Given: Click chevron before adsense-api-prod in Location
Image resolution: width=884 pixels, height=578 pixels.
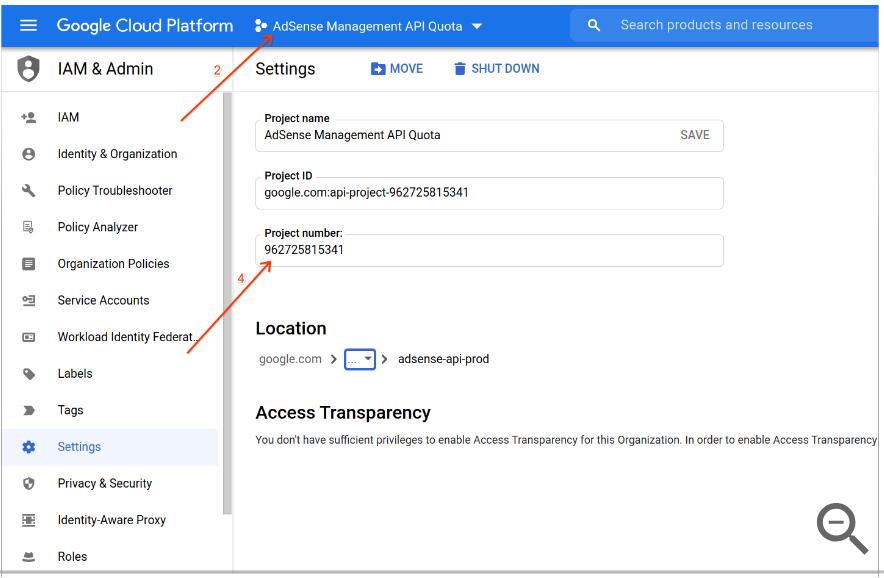Looking at the screenshot, I should pyautogui.click(x=384, y=359).
